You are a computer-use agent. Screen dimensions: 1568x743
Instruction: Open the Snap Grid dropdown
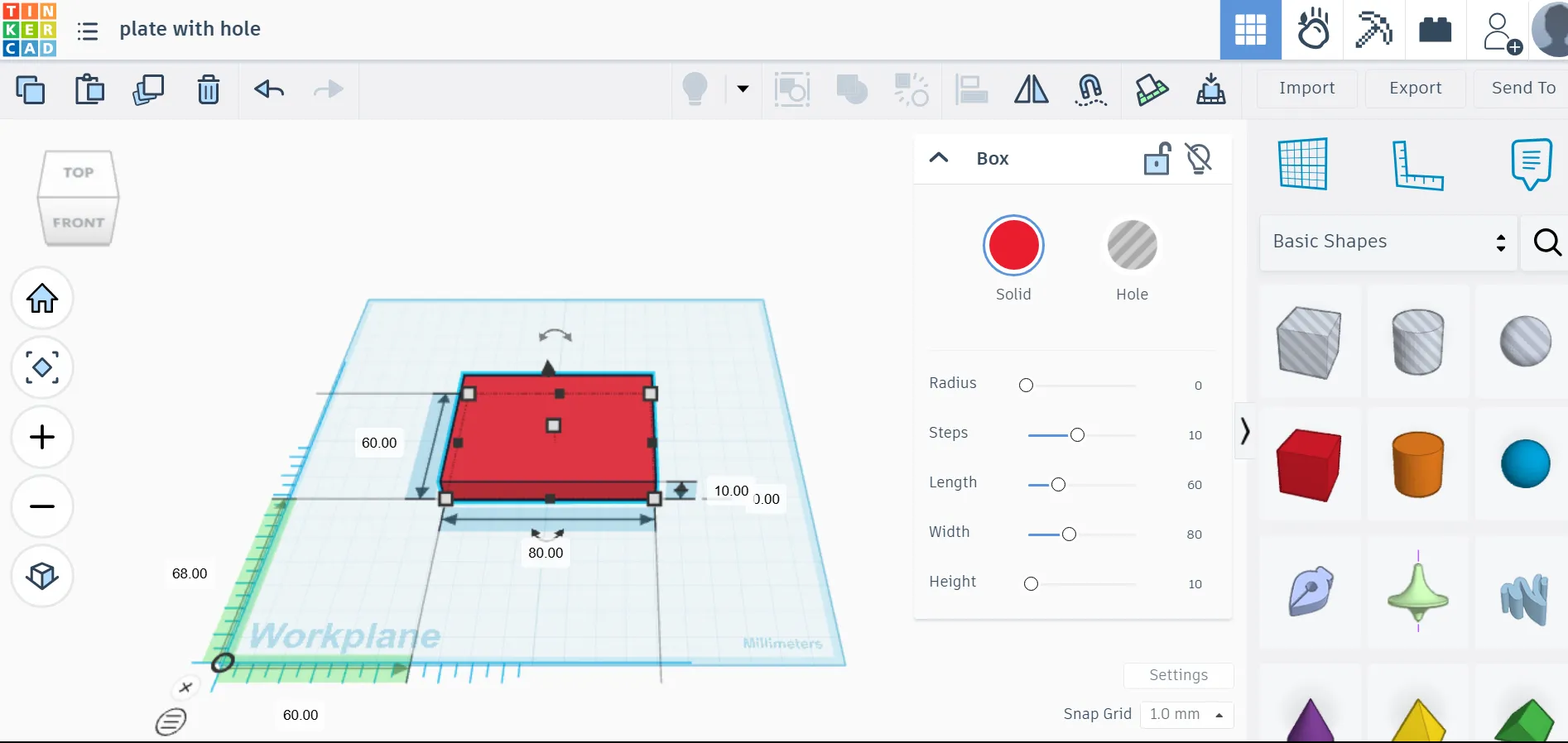(1186, 715)
